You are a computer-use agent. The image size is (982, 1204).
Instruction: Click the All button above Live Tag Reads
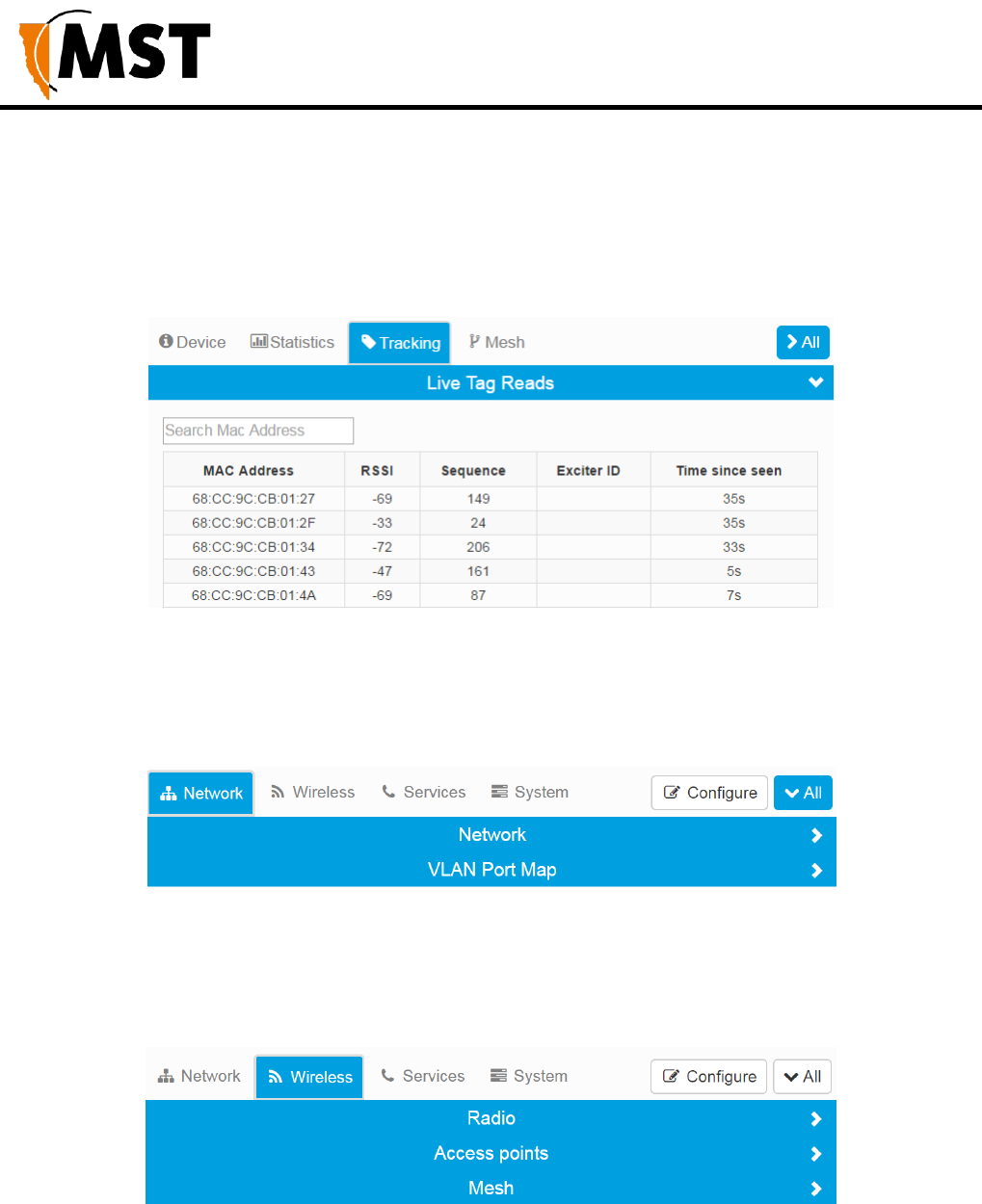coord(803,342)
